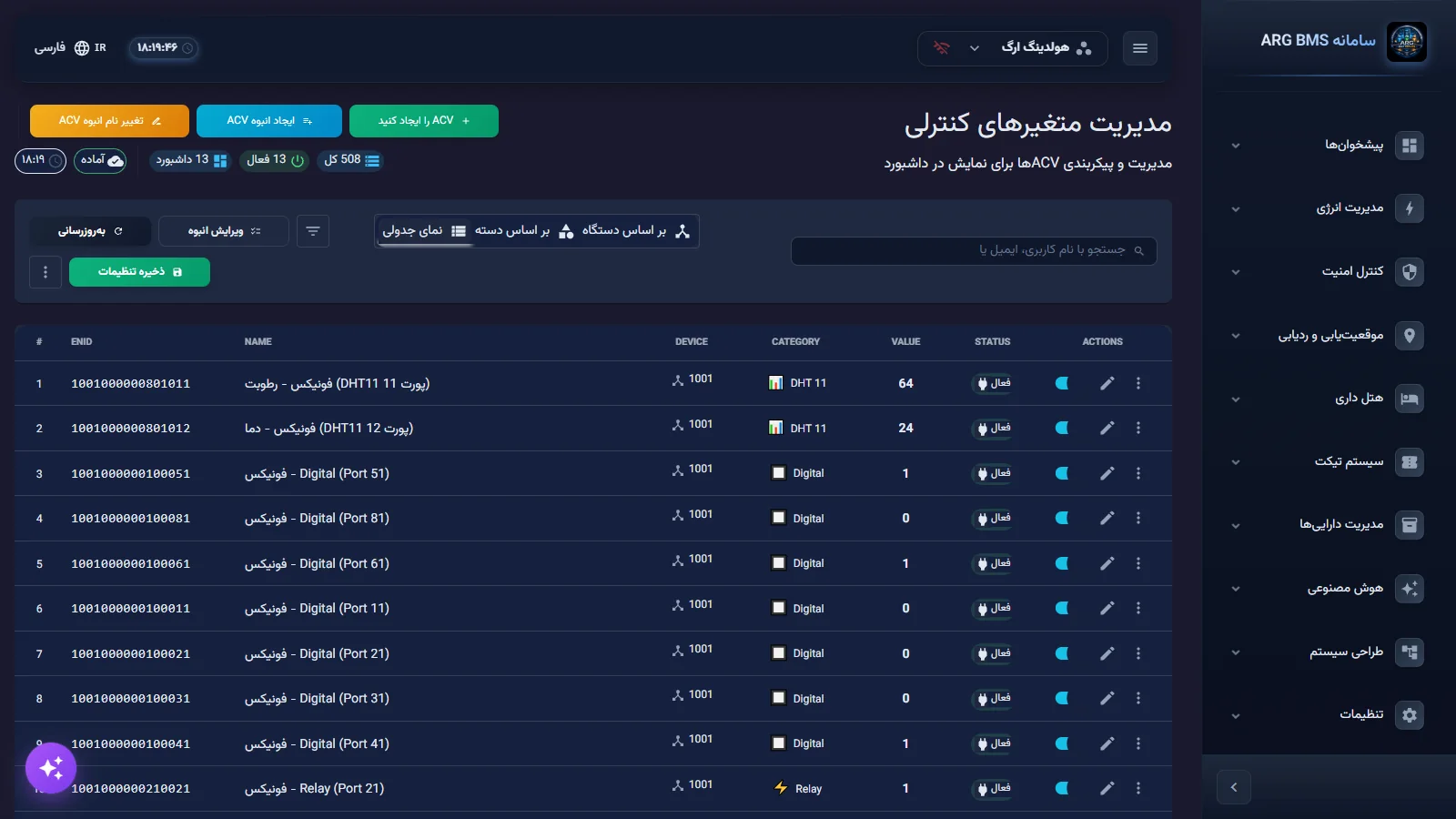Click the ARG BMS logo in sidebar

1406,42
